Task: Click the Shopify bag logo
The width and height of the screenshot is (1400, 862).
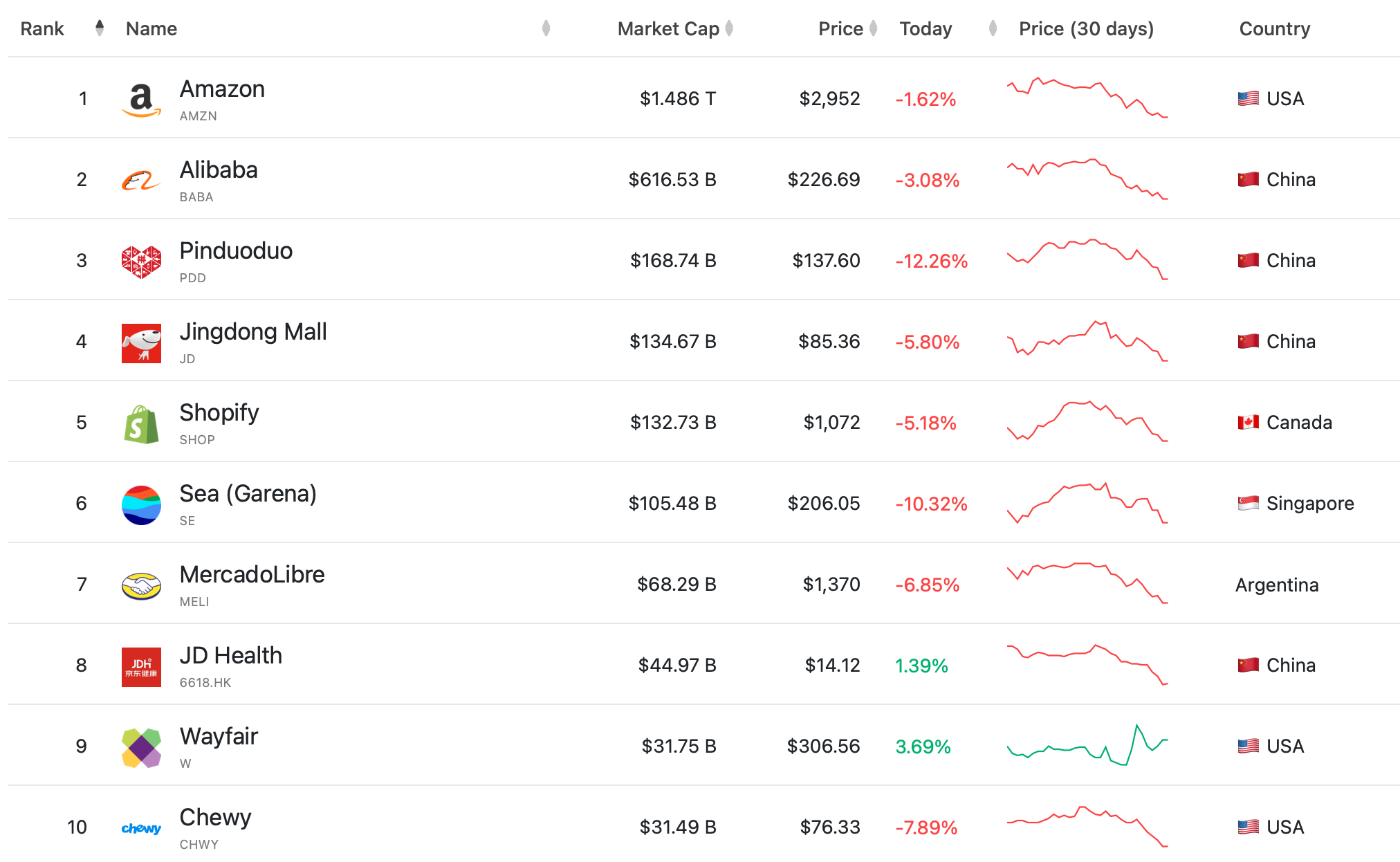Action: coord(141,423)
